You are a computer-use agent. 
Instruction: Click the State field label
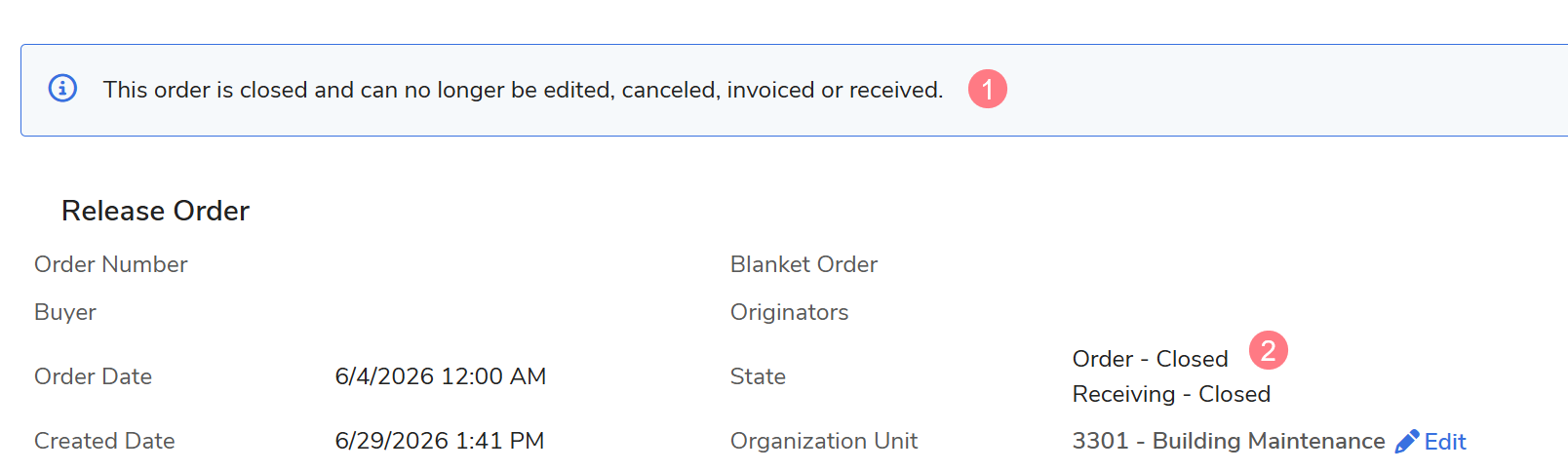pos(758,376)
